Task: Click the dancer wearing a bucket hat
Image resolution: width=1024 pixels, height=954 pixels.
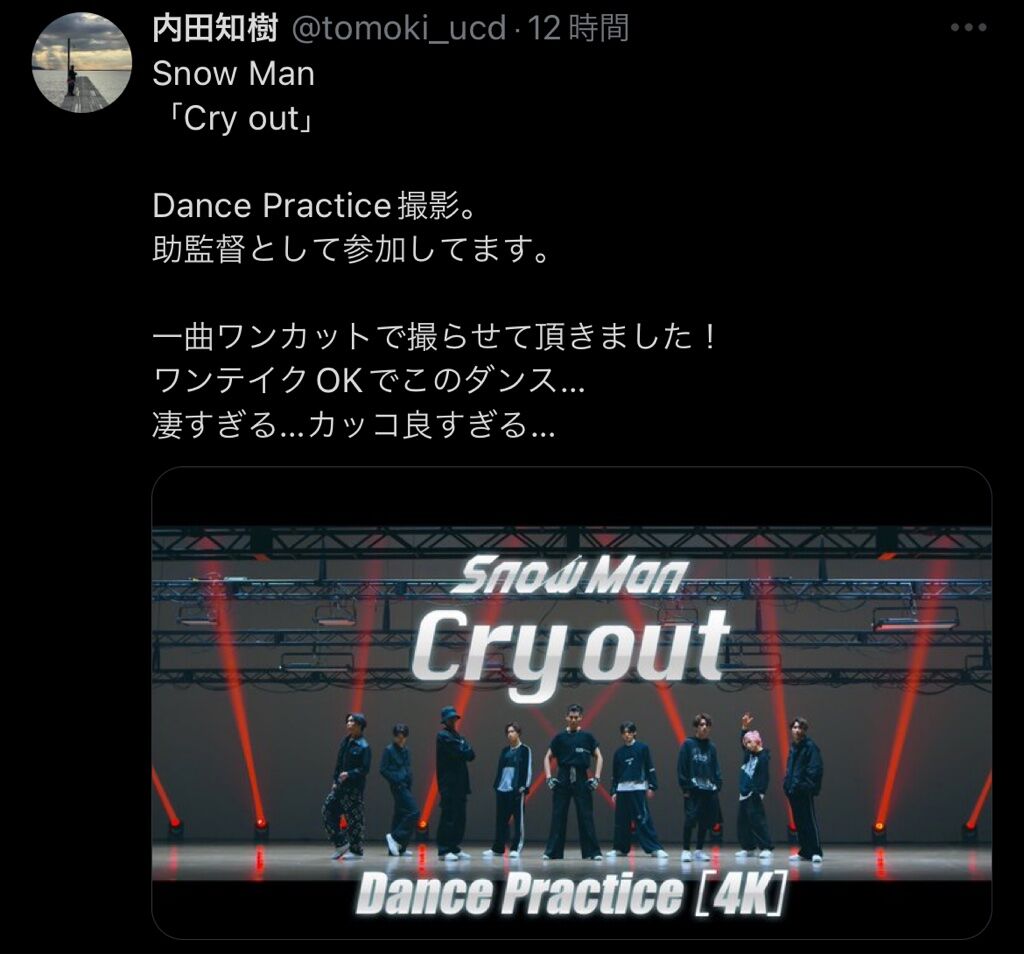Action: (x=452, y=782)
